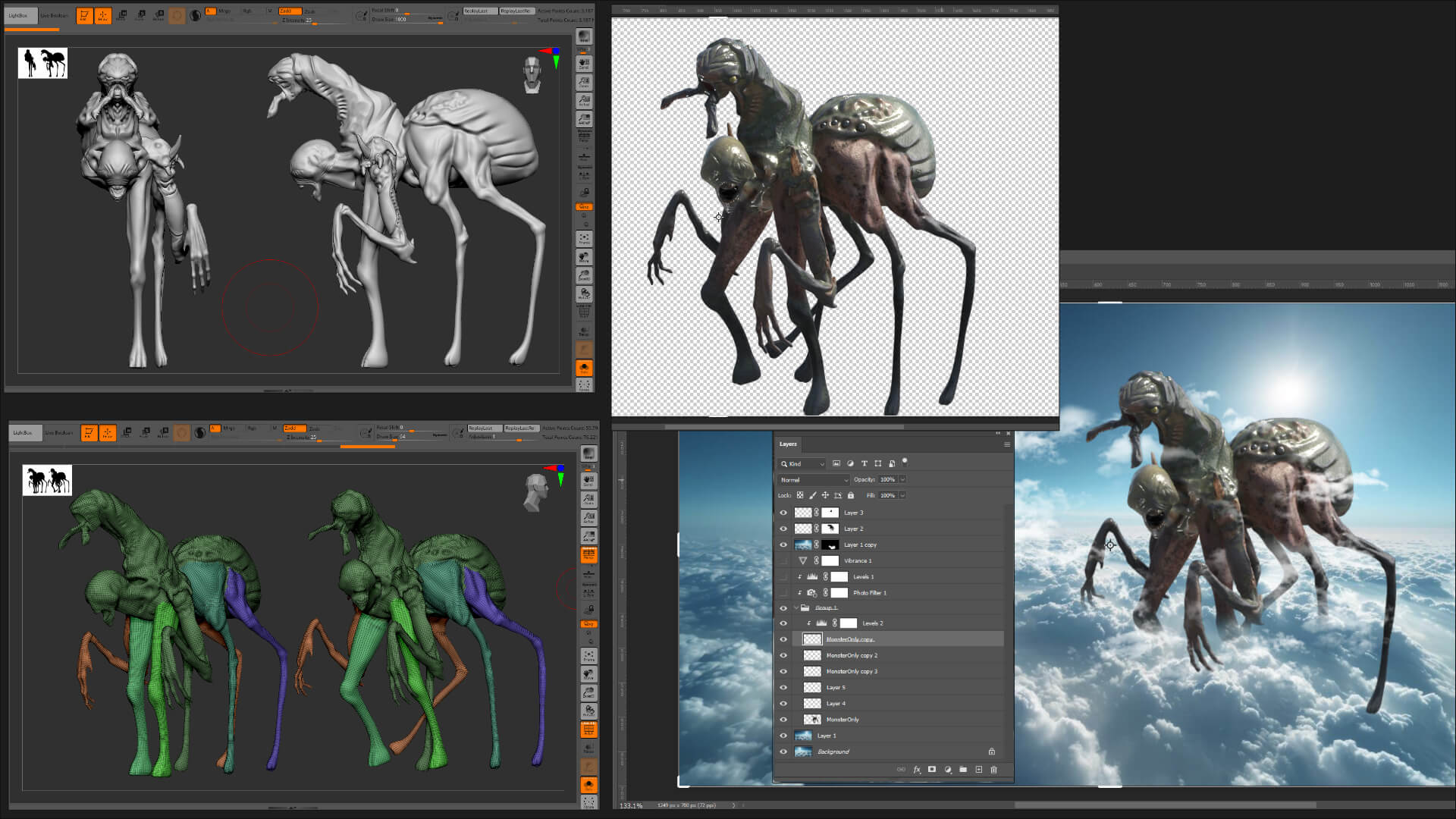This screenshot has width=1456, height=819.
Task: Hide the Background layer
Action: (783, 752)
